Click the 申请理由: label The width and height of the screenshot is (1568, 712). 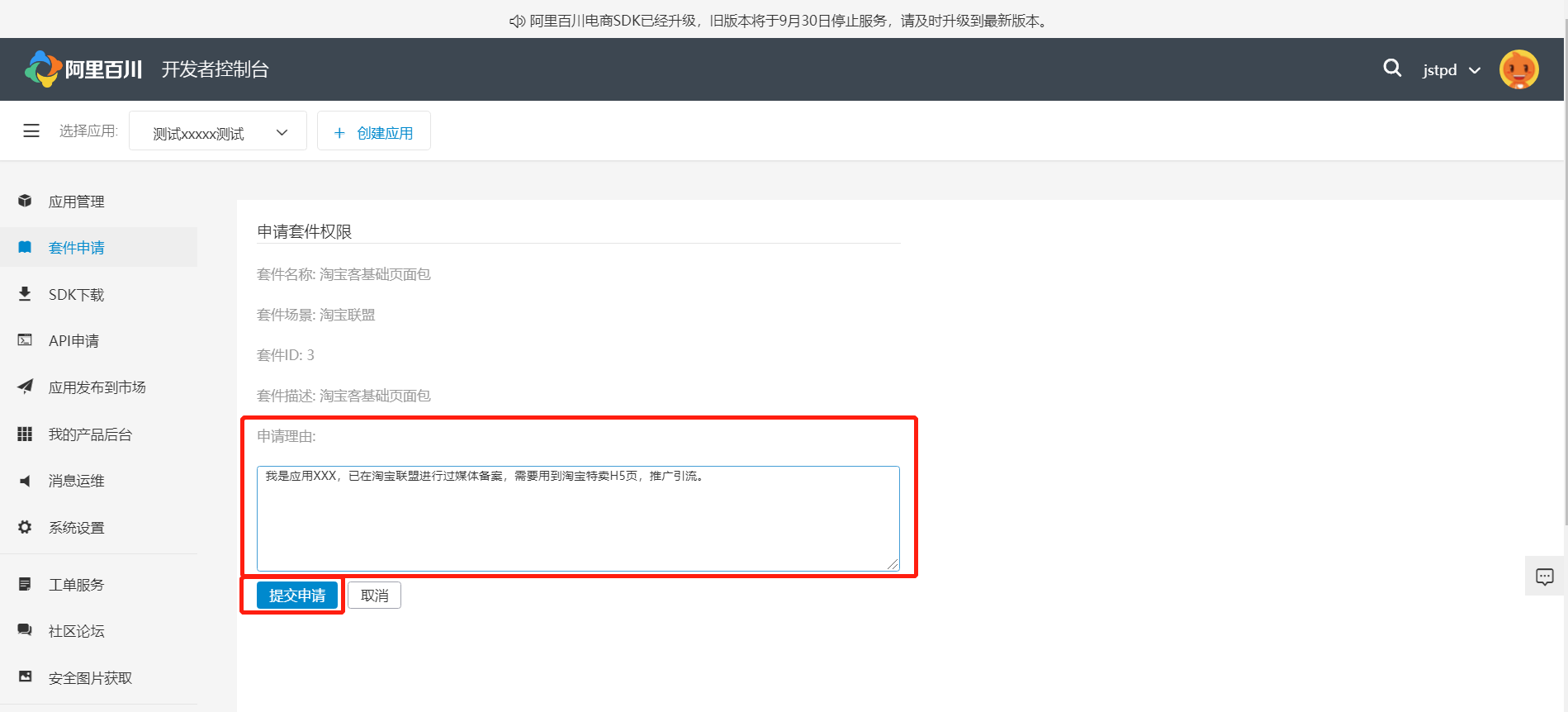pos(287,436)
